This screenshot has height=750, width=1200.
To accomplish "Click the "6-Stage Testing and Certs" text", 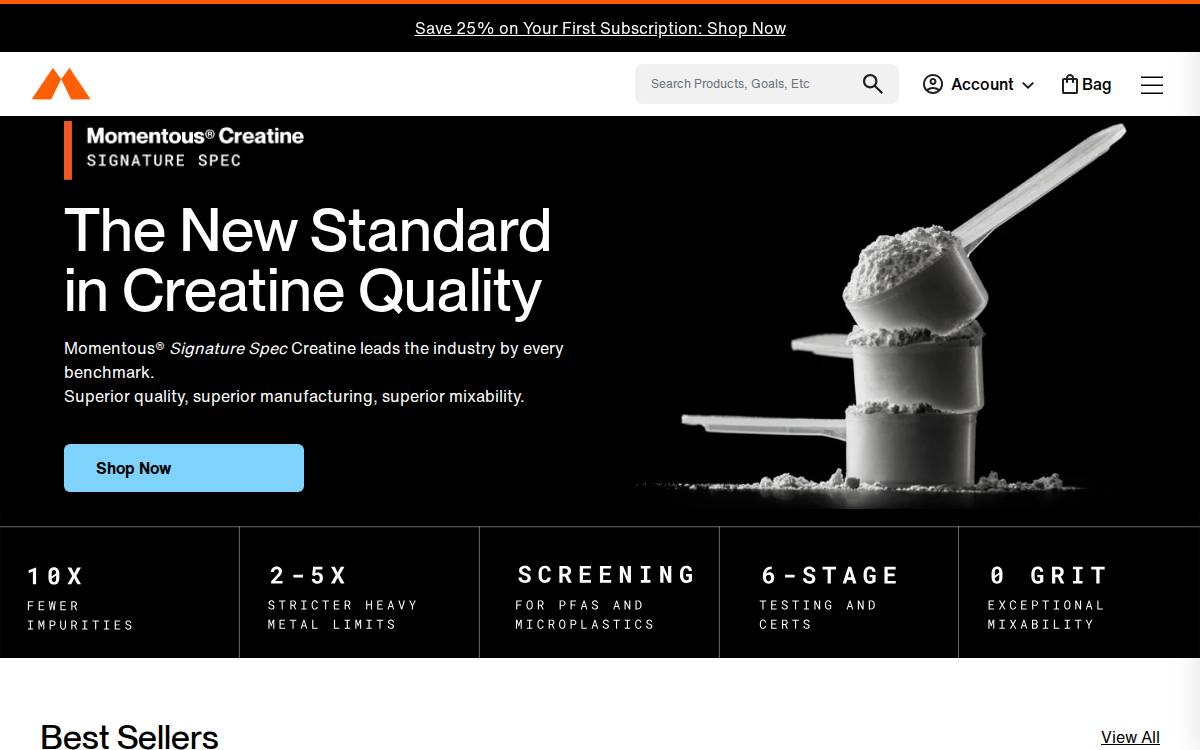I will [830, 598].
